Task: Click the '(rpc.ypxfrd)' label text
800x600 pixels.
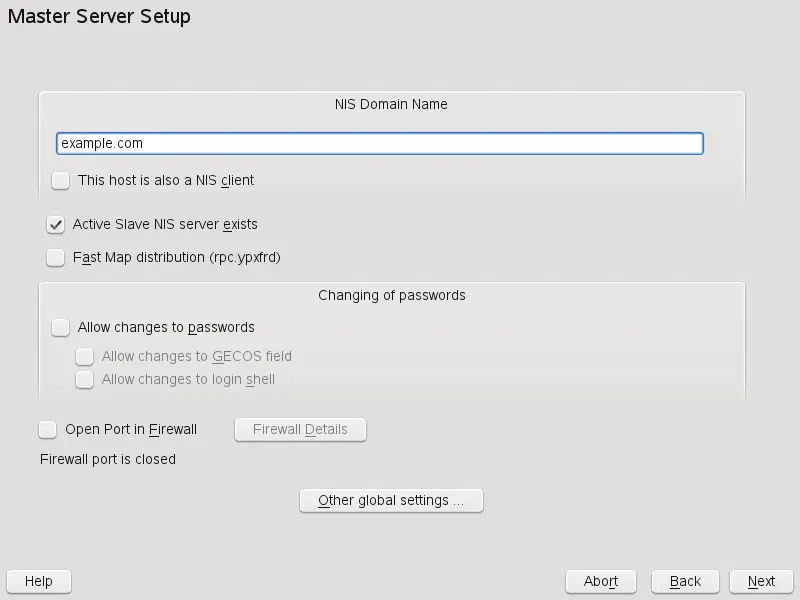Action: (x=244, y=257)
